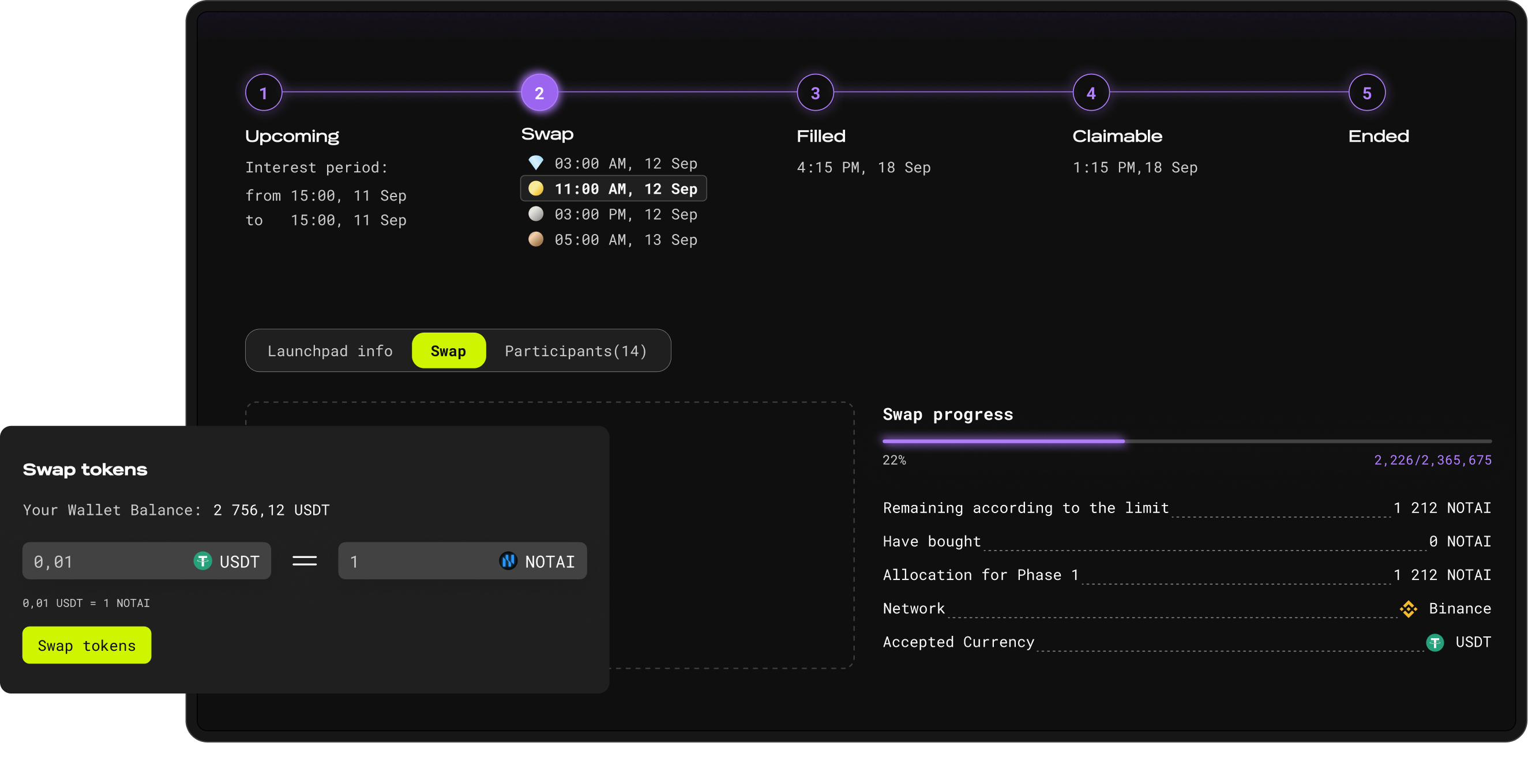Open the Launchpad info tab
Screen dimensions: 1528x784
[330, 351]
